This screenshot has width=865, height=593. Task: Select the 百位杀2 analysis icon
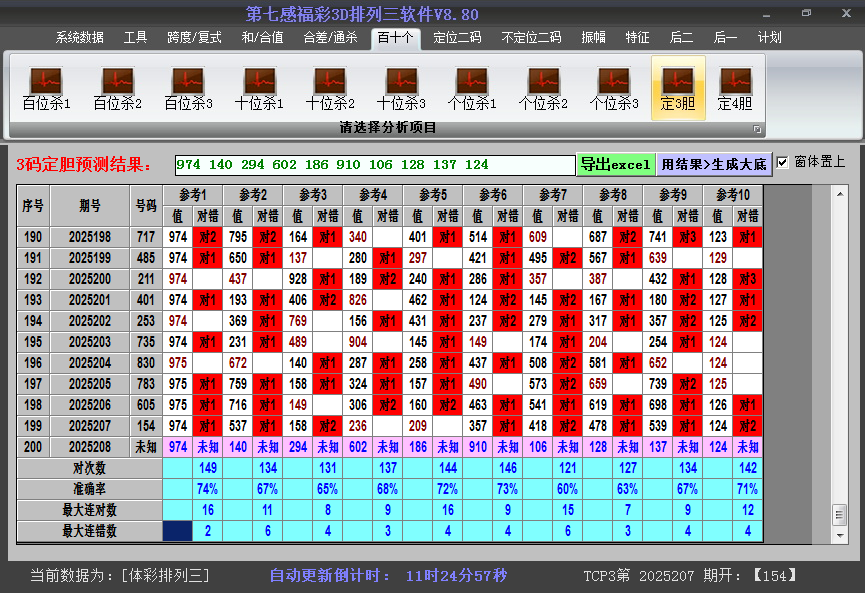[x=118, y=88]
